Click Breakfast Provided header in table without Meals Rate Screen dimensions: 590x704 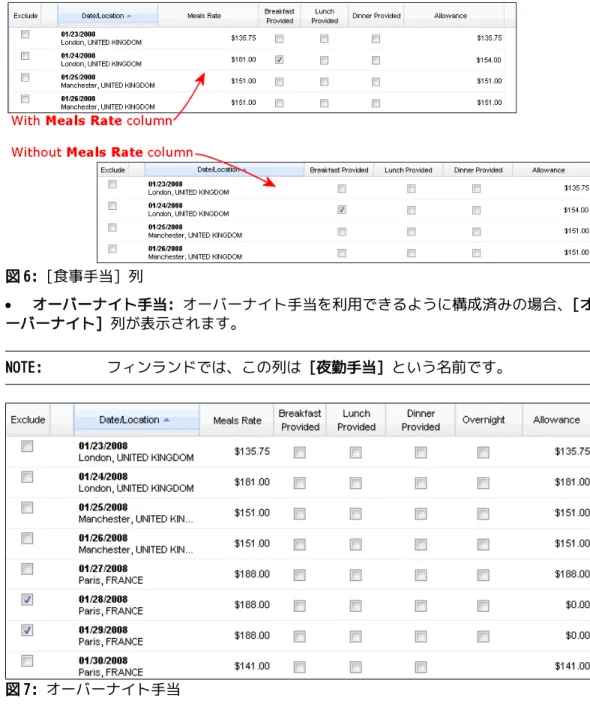point(339,170)
